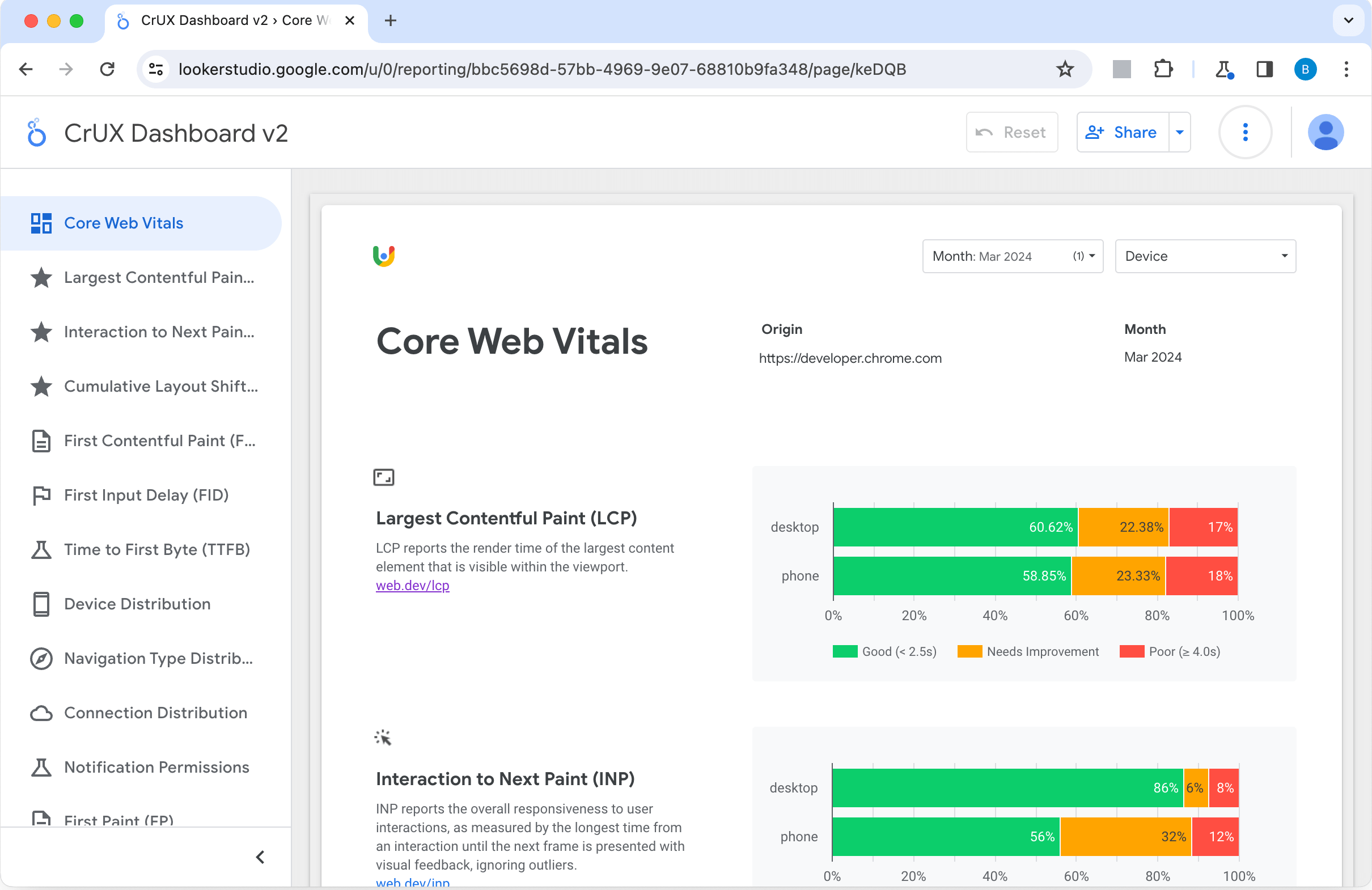View site information icon in address bar

point(156,69)
